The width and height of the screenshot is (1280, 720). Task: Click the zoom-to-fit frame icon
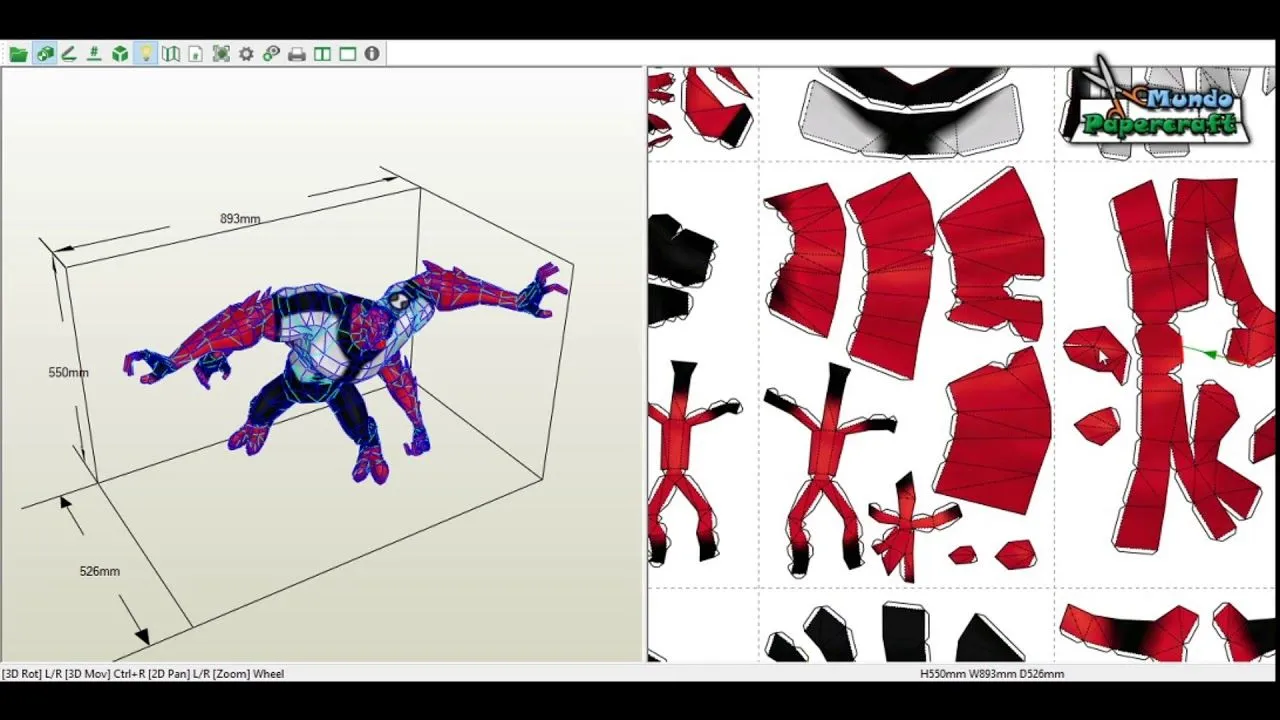click(221, 54)
